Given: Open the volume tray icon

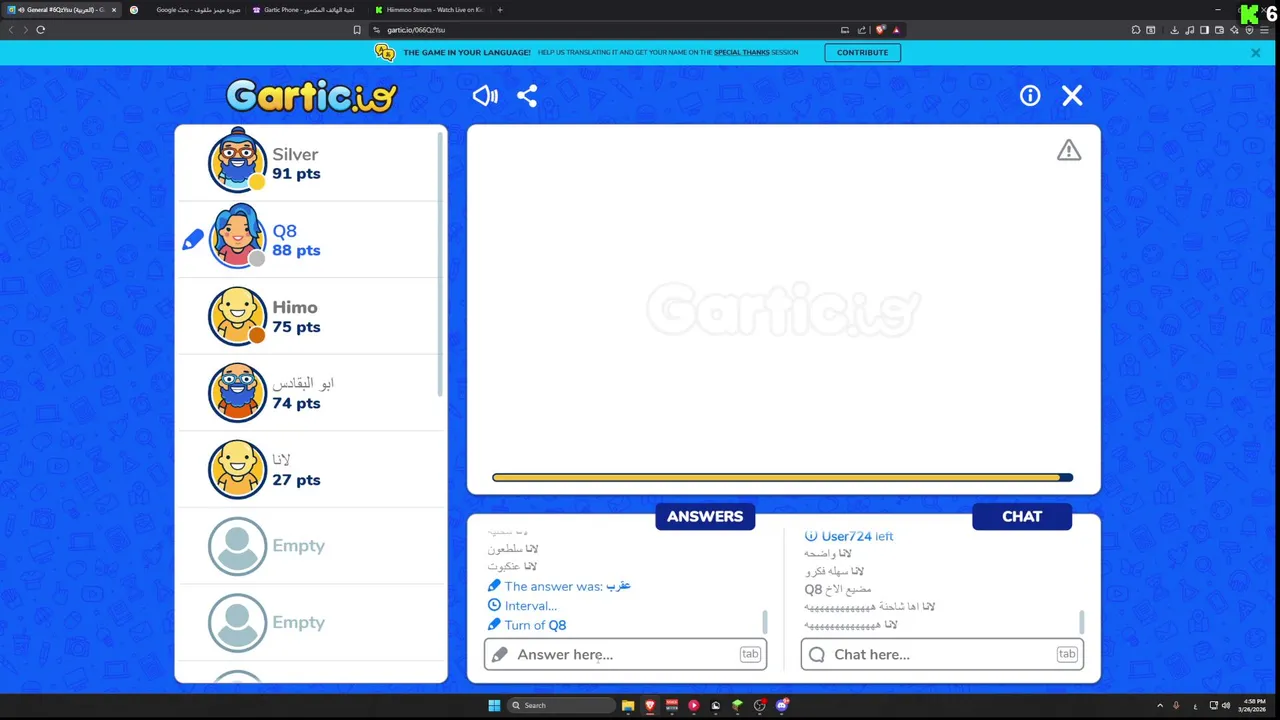Looking at the screenshot, I should (x=1226, y=705).
